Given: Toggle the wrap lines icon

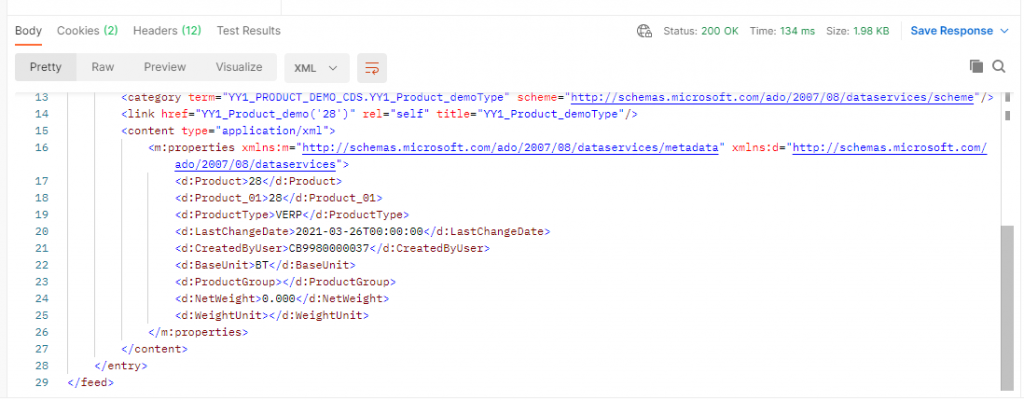Looking at the screenshot, I should (x=372, y=68).
